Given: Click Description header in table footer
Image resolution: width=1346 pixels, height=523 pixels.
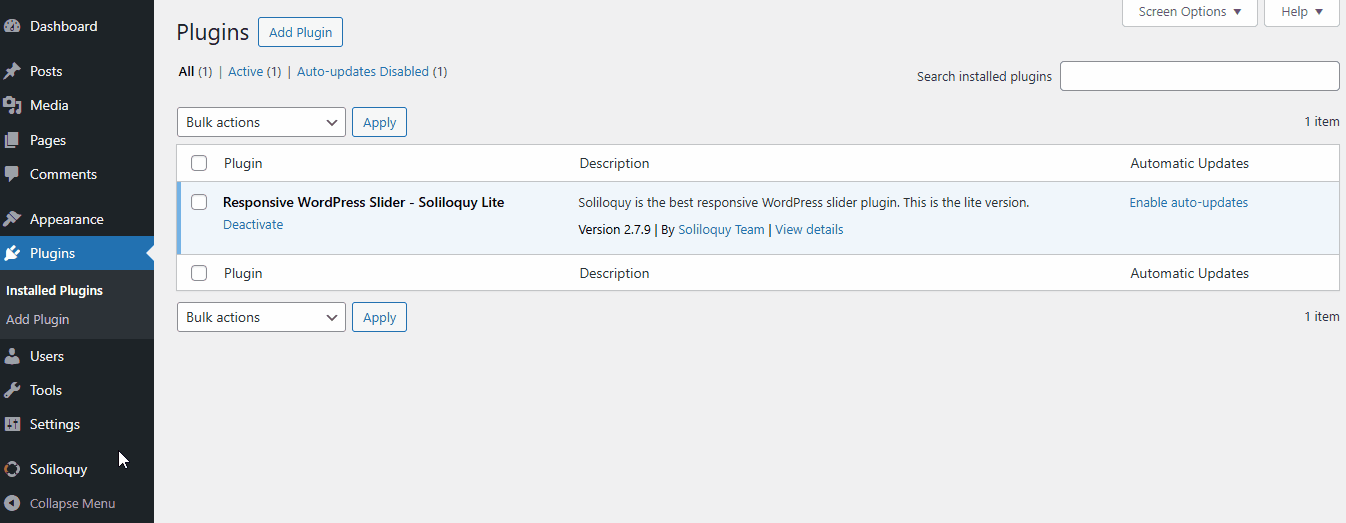Looking at the screenshot, I should (614, 273).
